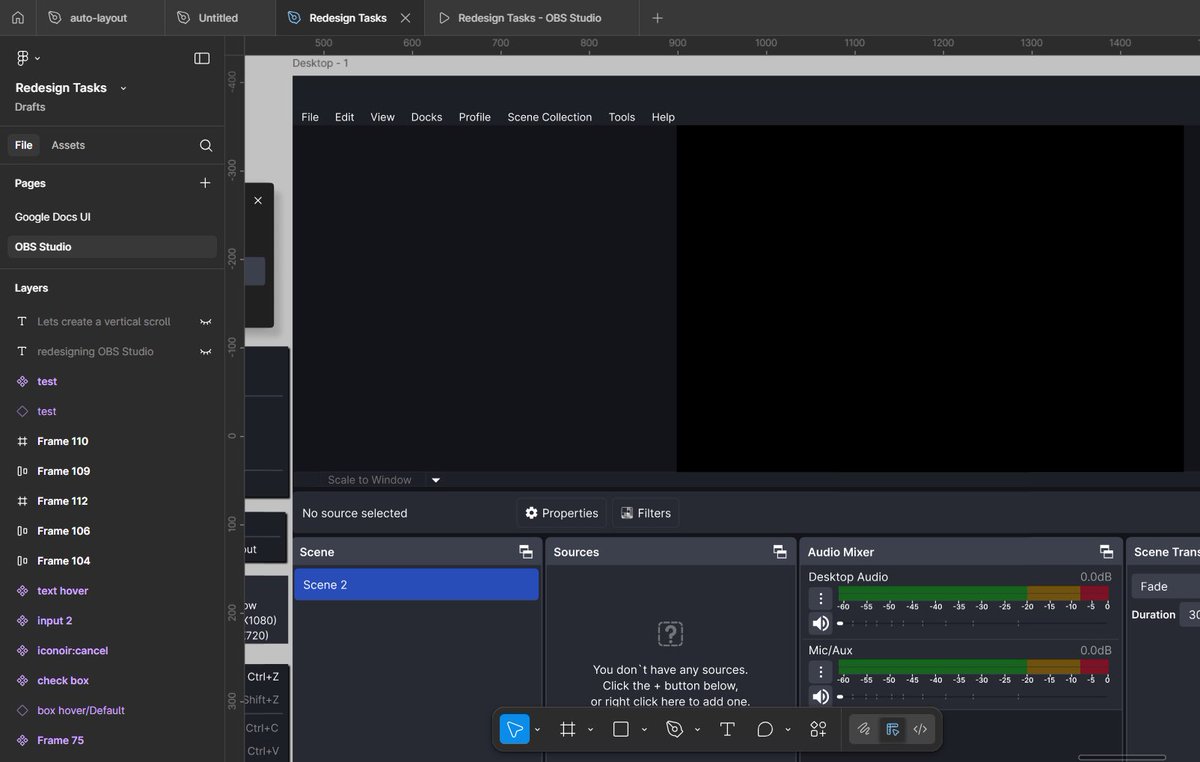
Task: Select the Text tool
Action: pos(727,729)
